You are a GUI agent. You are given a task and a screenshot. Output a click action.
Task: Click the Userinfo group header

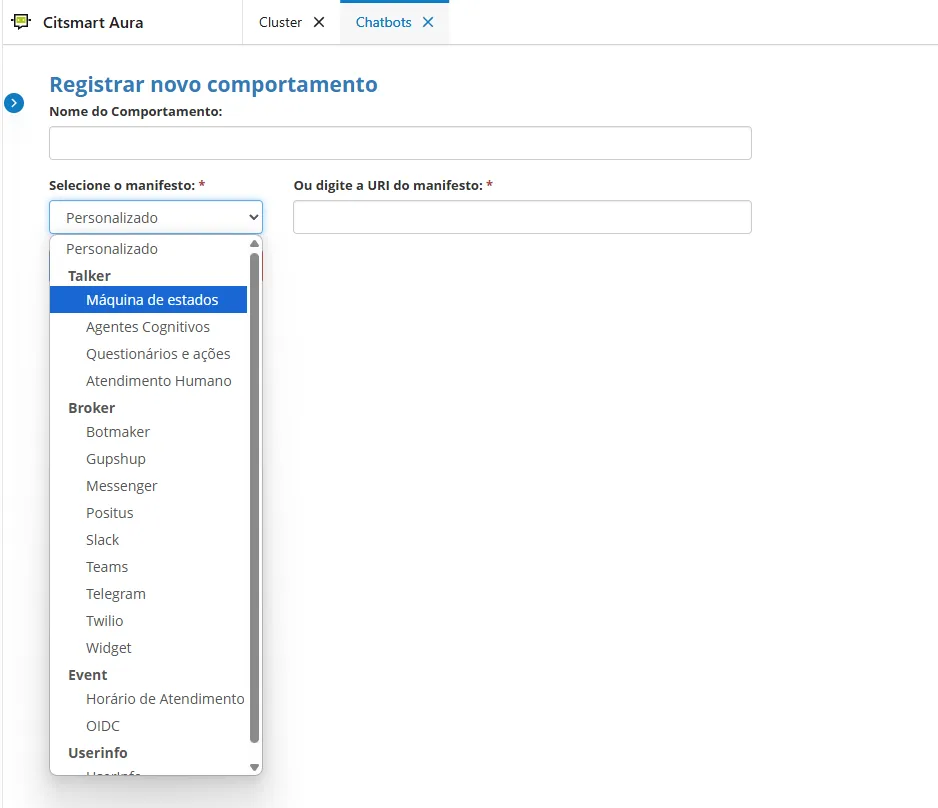pyautogui.click(x=98, y=752)
